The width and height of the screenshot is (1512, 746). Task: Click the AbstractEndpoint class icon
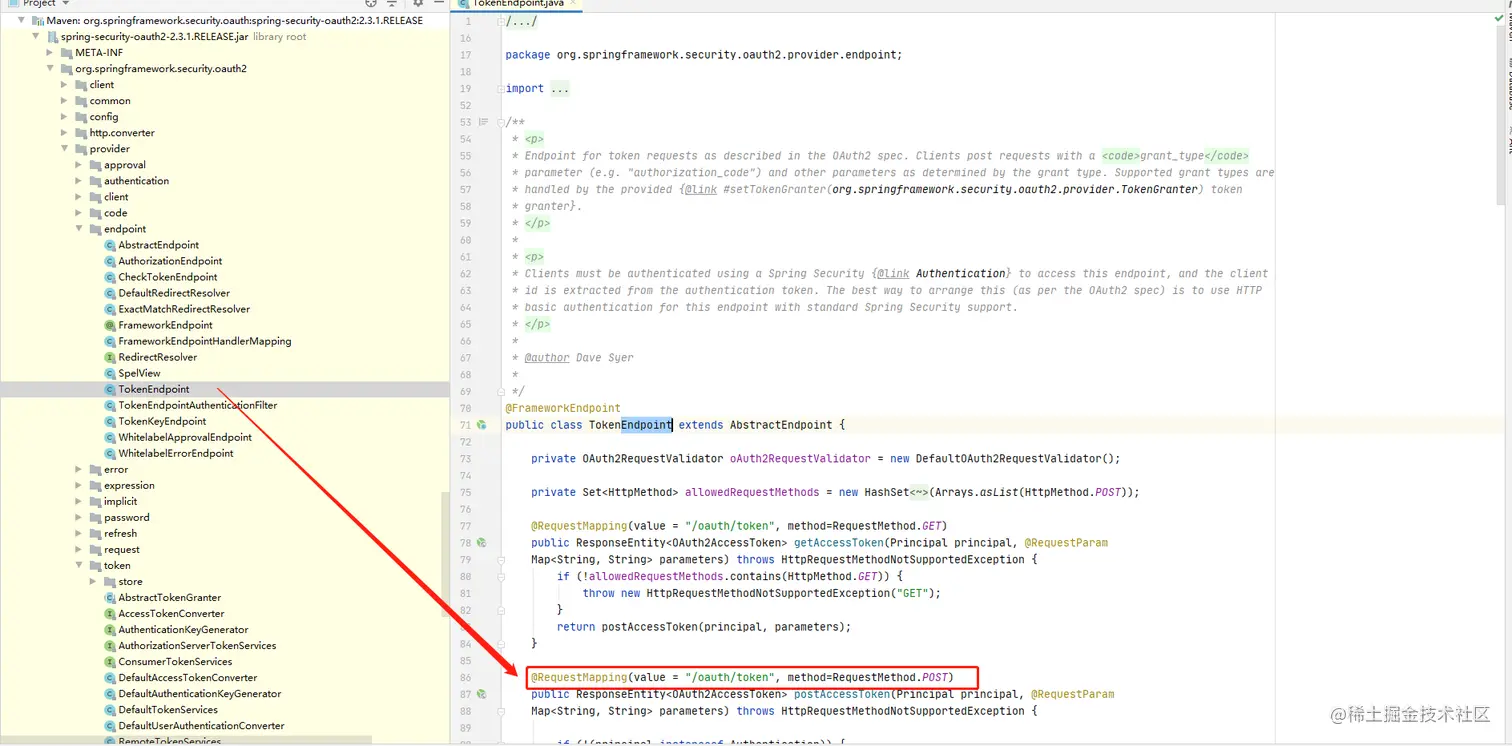coord(110,245)
